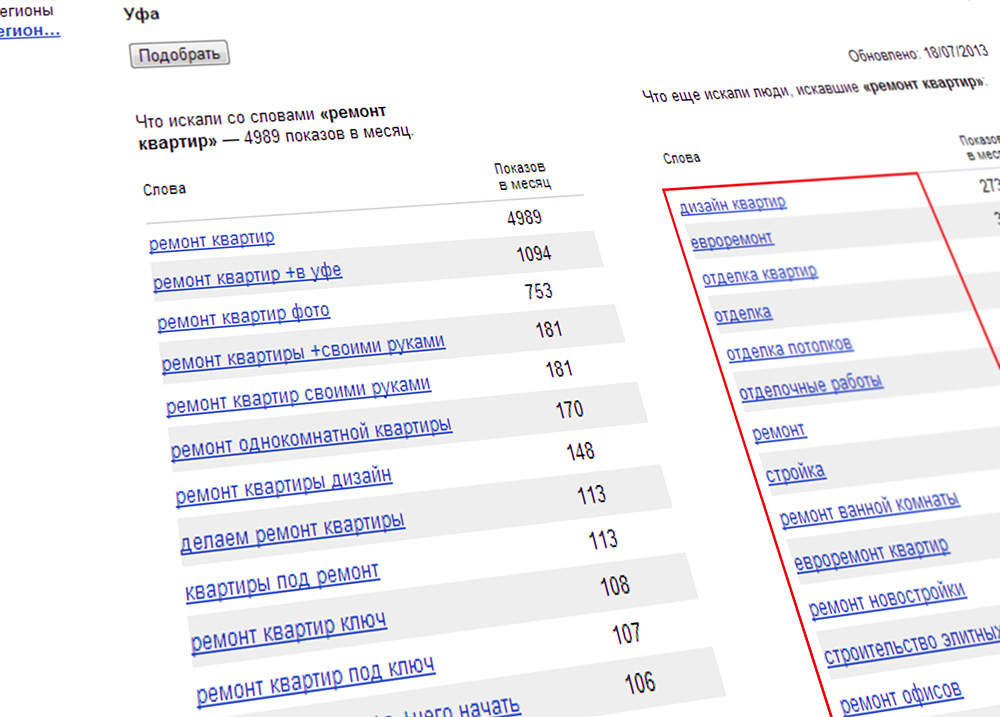The image size is (1000, 717).
Task: Open the 'евроремонт квартир' link
Action: pyautogui.click(x=871, y=552)
